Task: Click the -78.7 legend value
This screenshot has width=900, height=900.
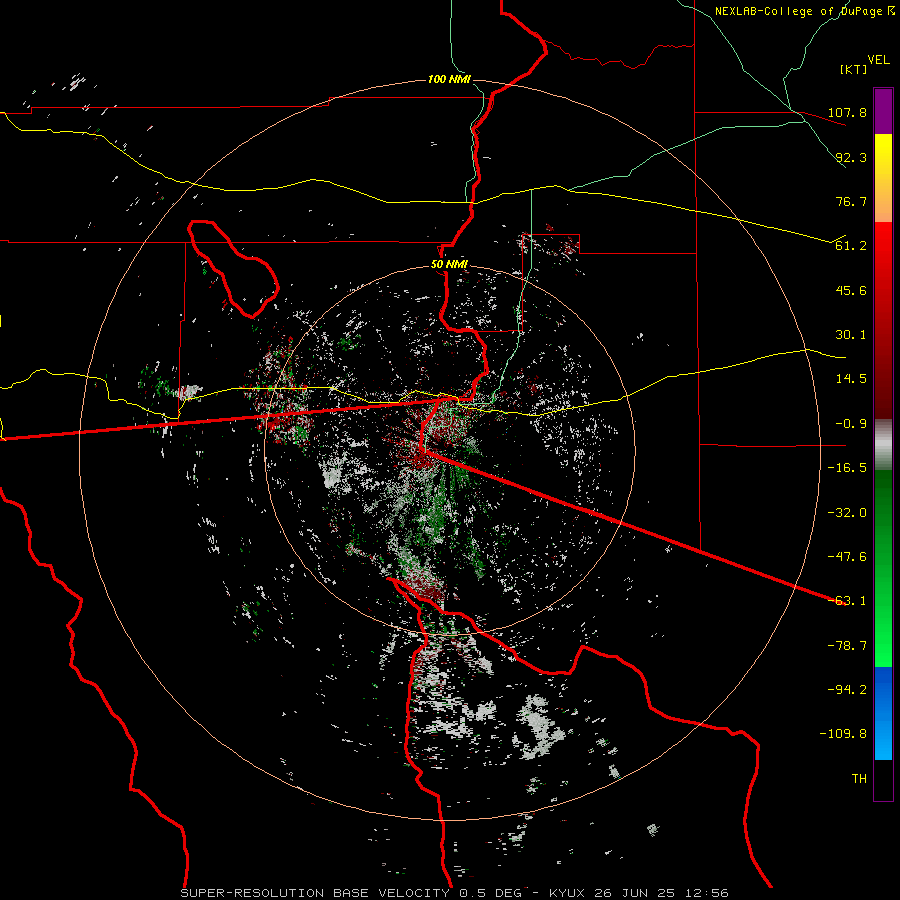Action: 847,646
